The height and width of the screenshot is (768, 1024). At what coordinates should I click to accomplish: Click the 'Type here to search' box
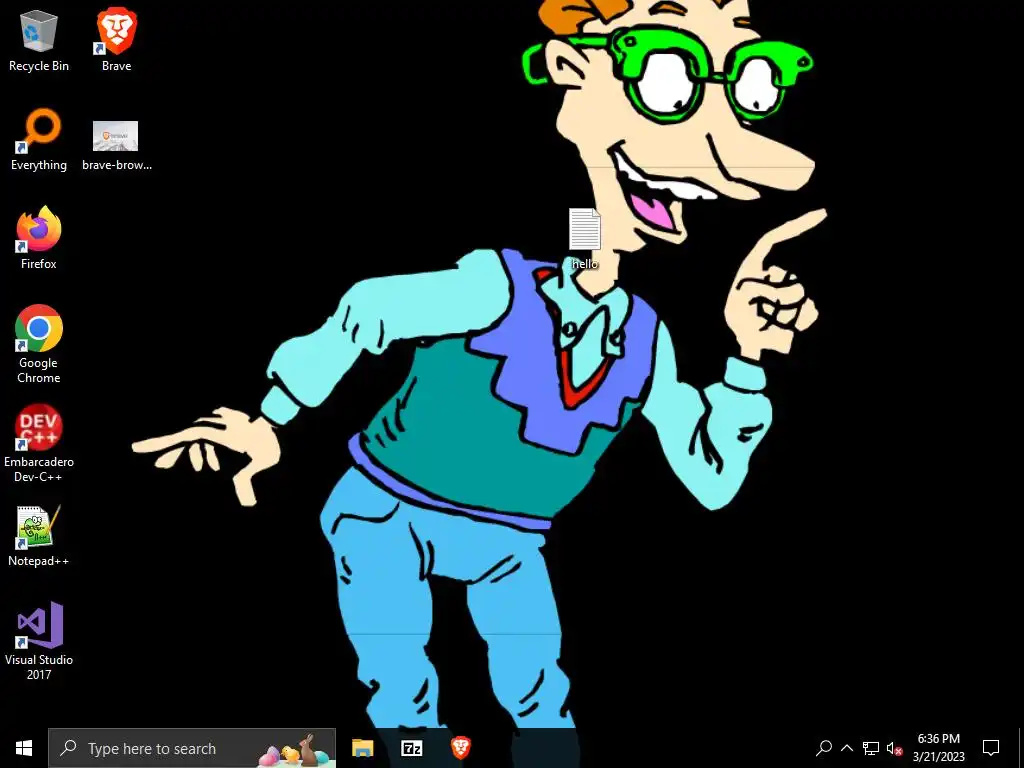[x=192, y=748]
